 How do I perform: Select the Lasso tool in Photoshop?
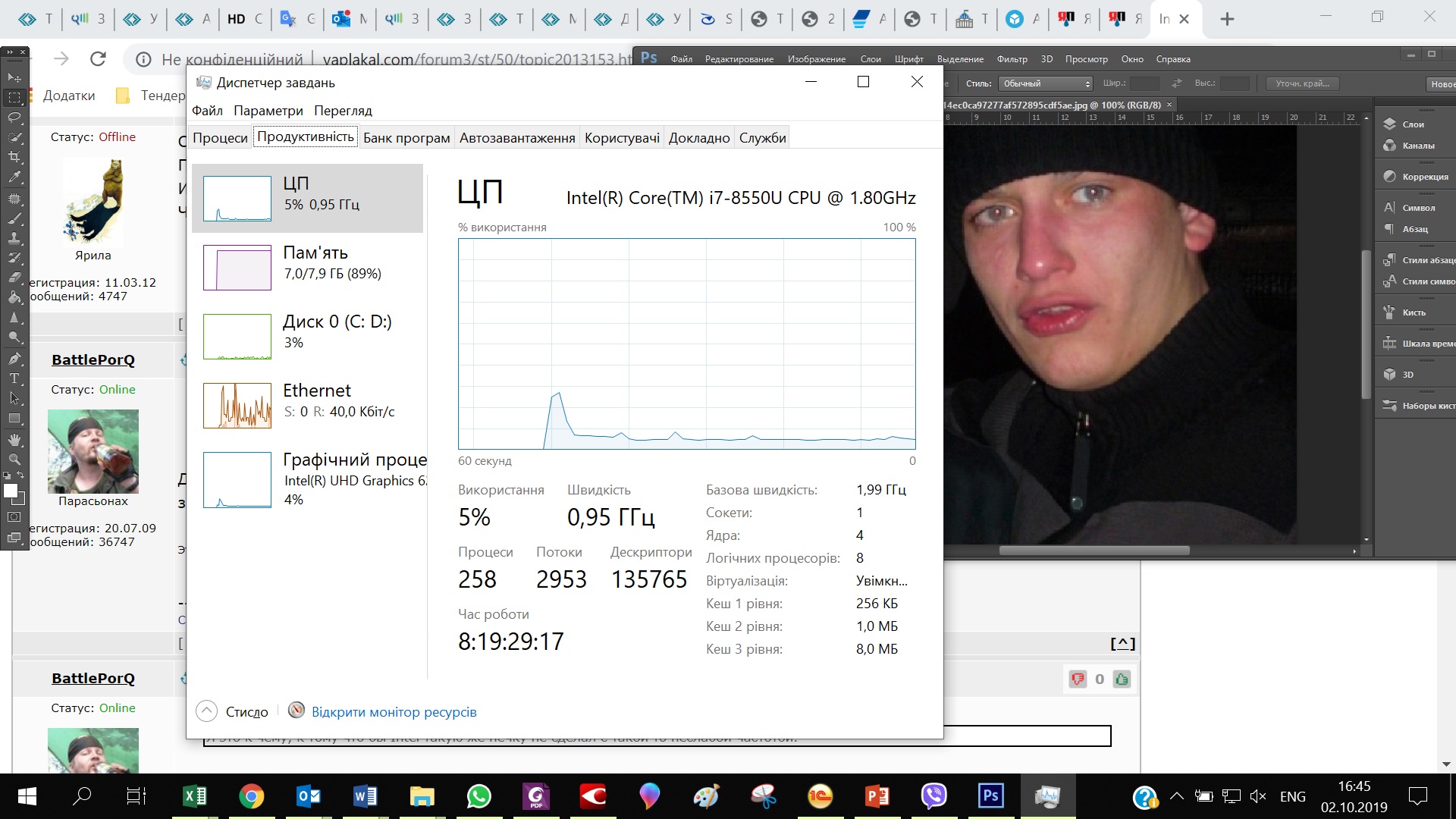[14, 117]
